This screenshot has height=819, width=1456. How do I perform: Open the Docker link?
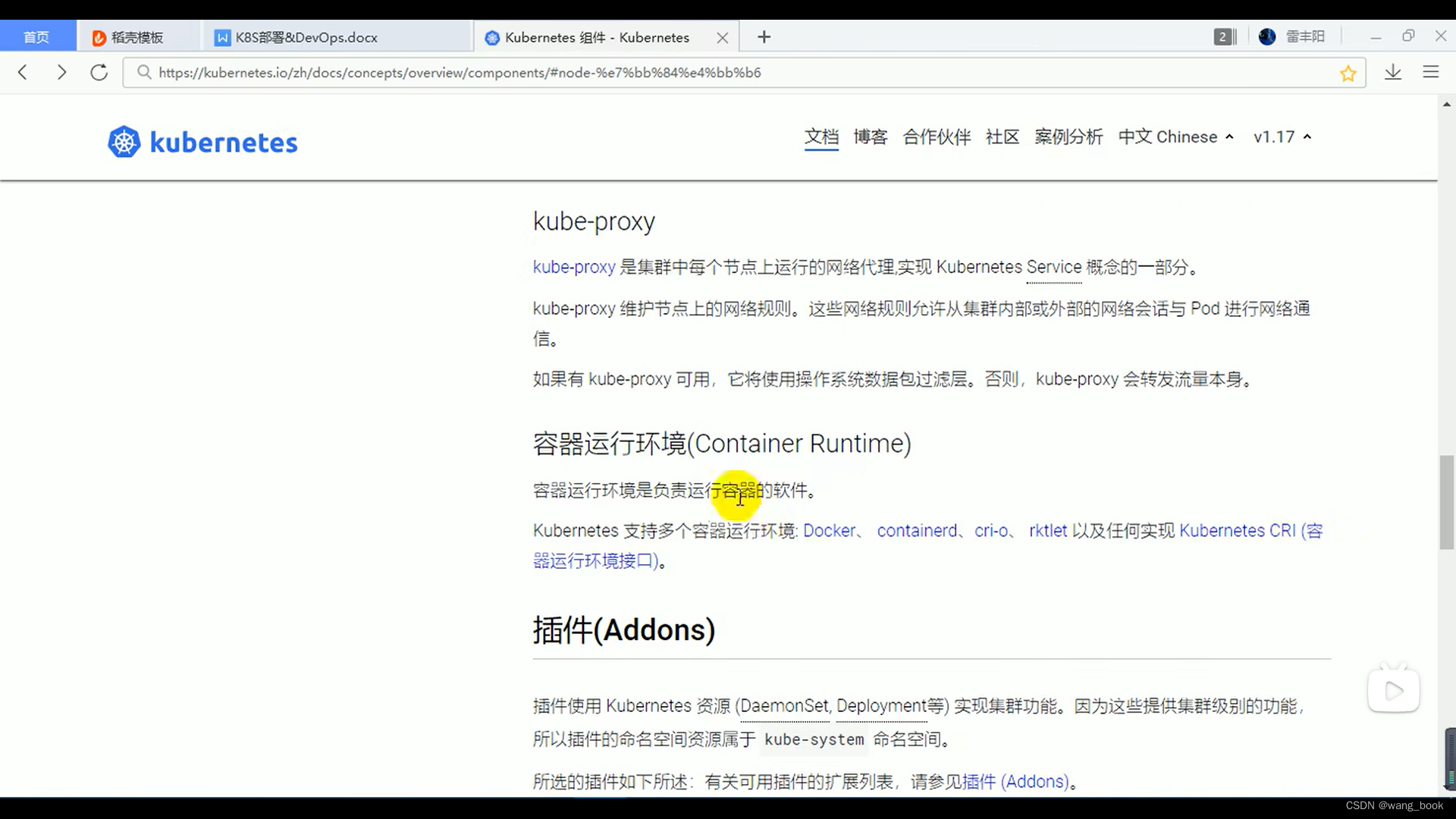(x=829, y=531)
